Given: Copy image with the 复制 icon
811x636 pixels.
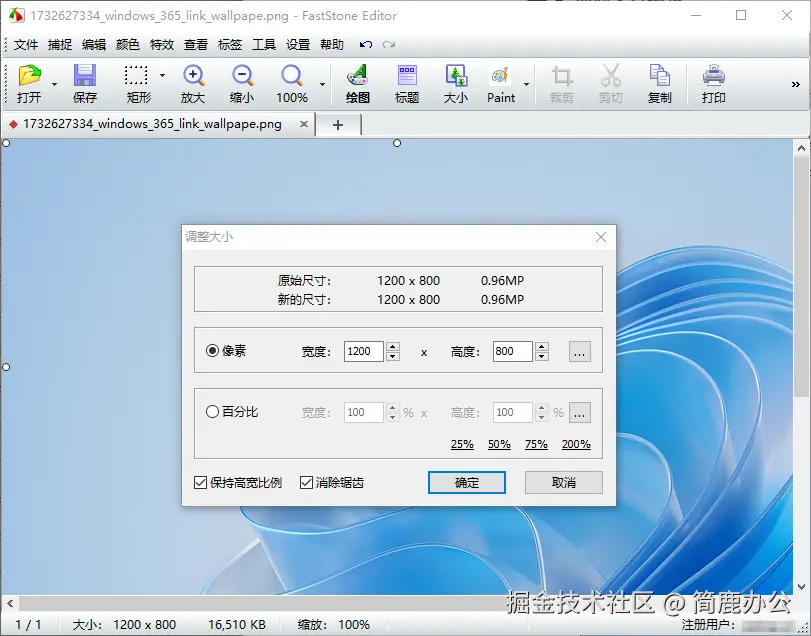Looking at the screenshot, I should 659,83.
